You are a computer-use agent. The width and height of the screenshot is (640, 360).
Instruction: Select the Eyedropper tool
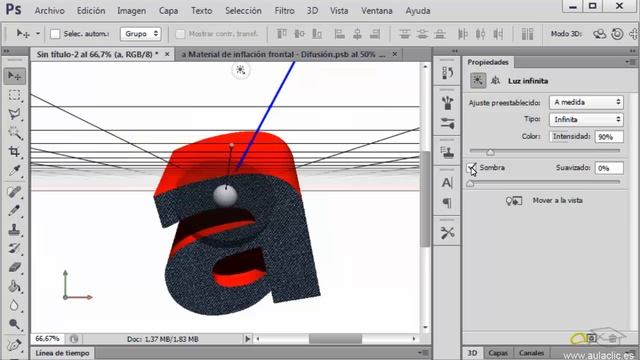tap(15, 170)
